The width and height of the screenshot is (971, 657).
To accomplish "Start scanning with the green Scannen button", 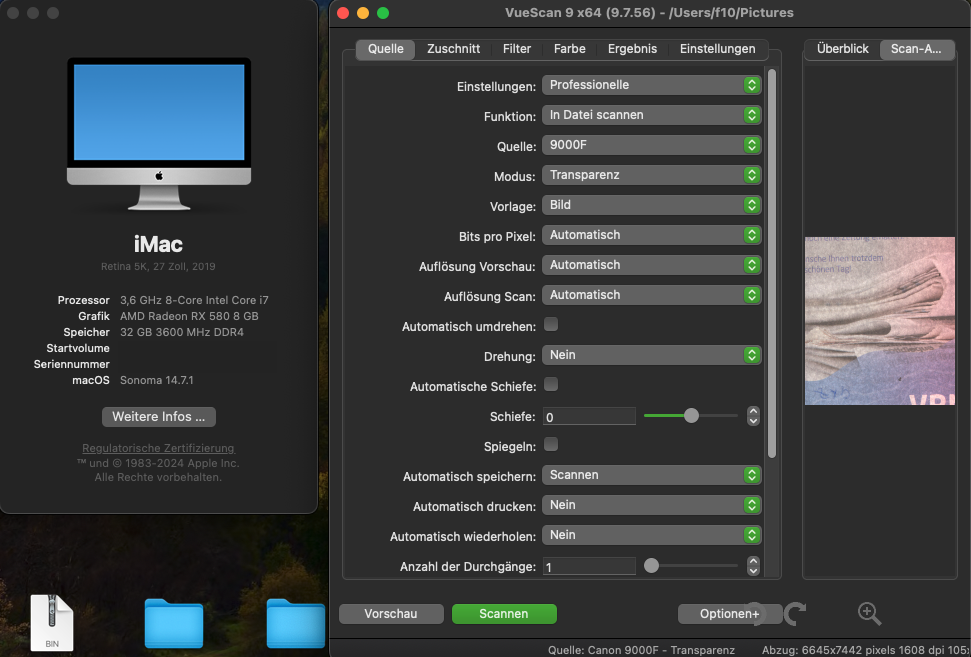I will tap(504, 614).
